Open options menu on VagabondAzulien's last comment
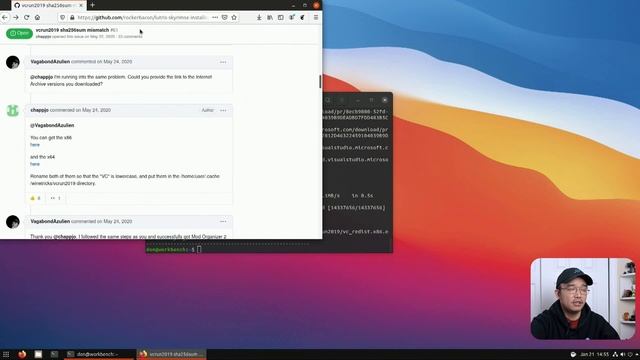This screenshot has width=640, height=360. [223, 222]
